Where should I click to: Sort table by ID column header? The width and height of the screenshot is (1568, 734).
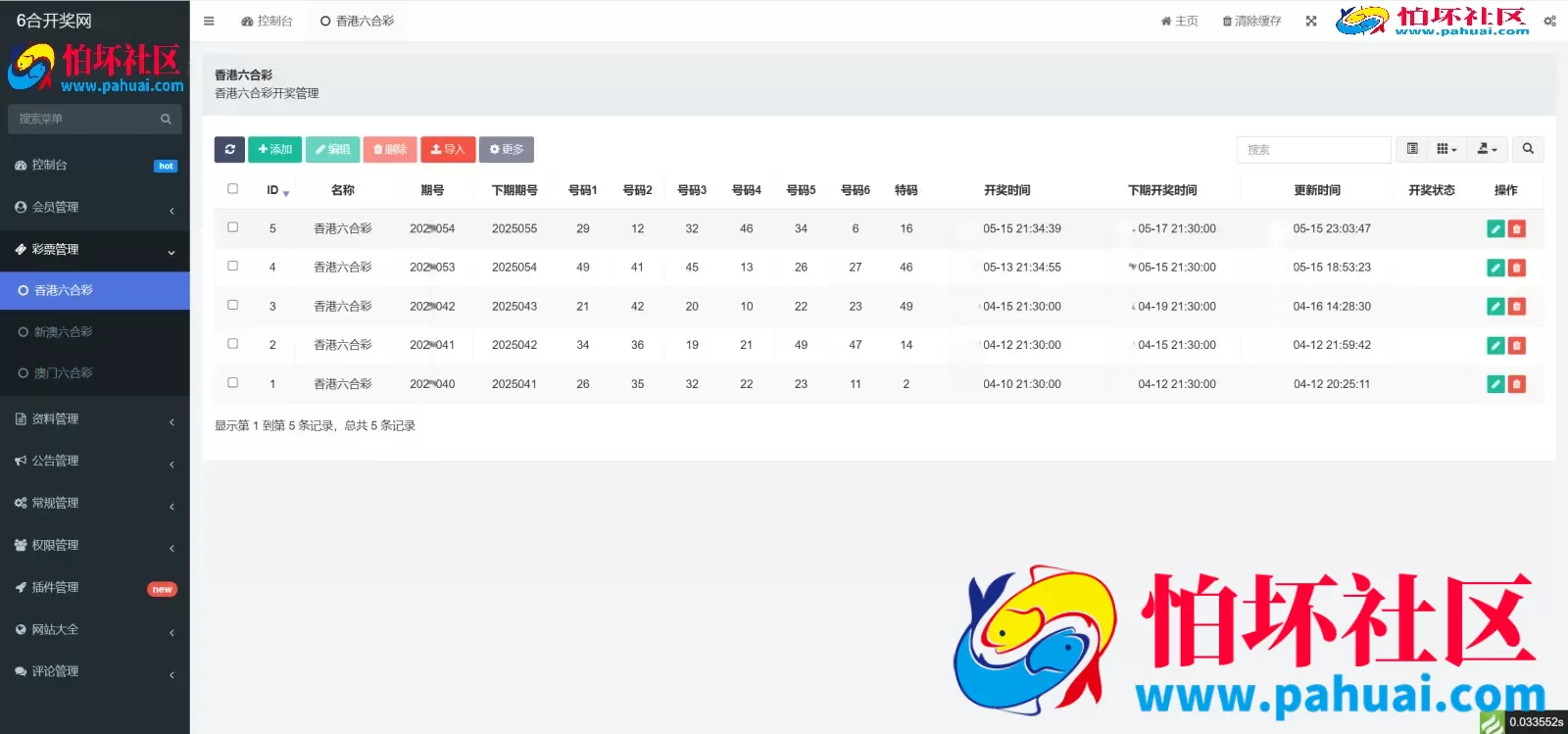(x=272, y=190)
